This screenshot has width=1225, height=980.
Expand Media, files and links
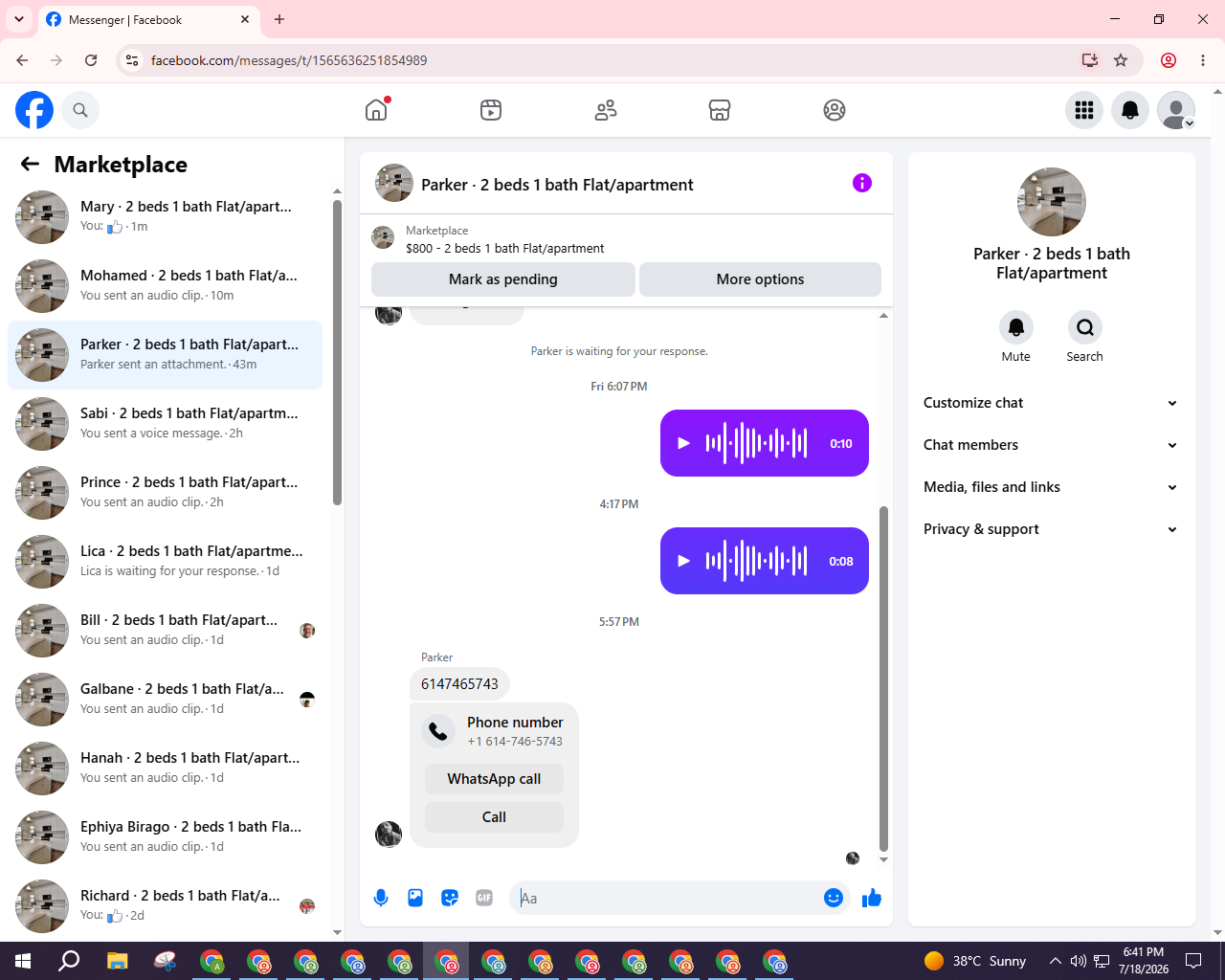pyautogui.click(x=1052, y=487)
